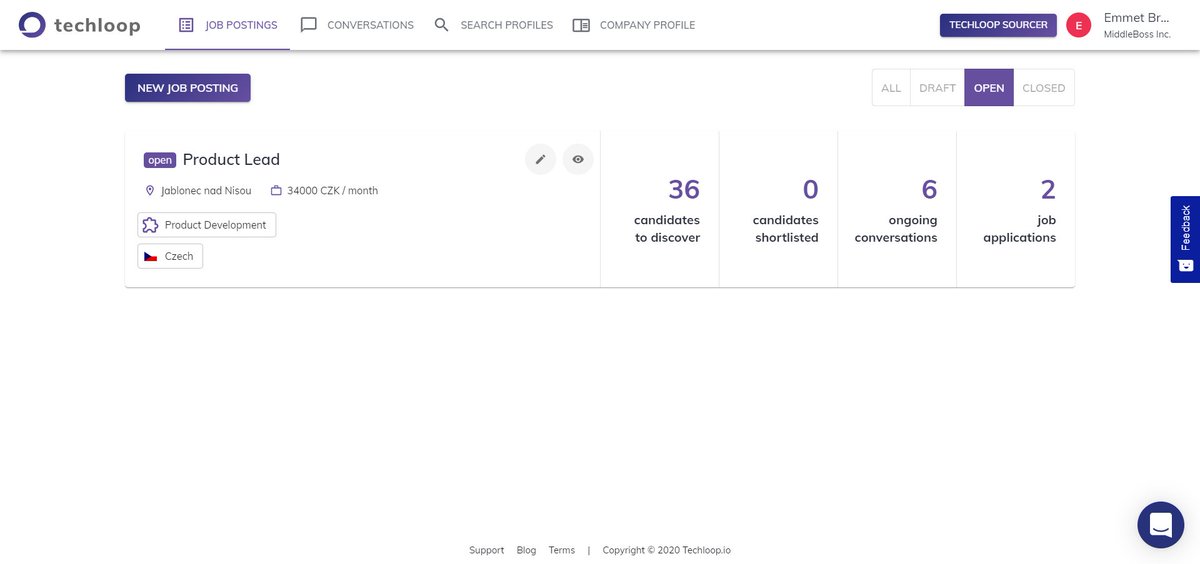Click the Copyright © 2020 Techloop.io text
Screen dimensions: 1200x564
coord(666,550)
